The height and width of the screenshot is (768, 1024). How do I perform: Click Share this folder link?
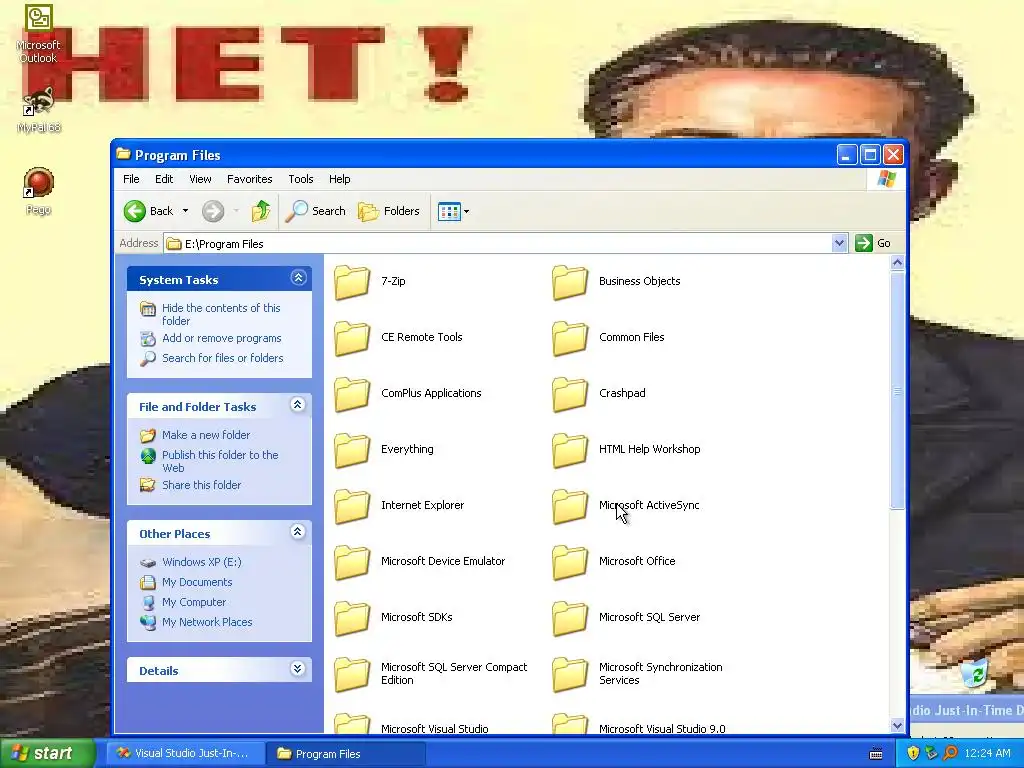(201, 485)
